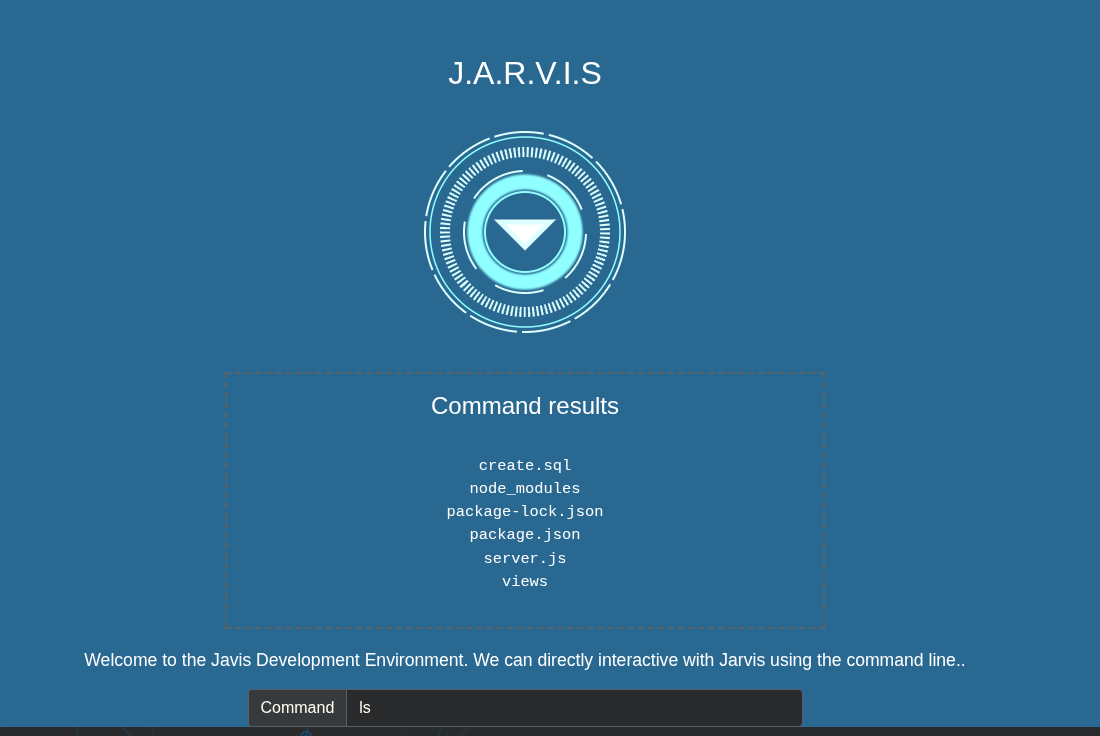Click the J.A.R.V.I.S page title

pyautogui.click(x=525, y=73)
